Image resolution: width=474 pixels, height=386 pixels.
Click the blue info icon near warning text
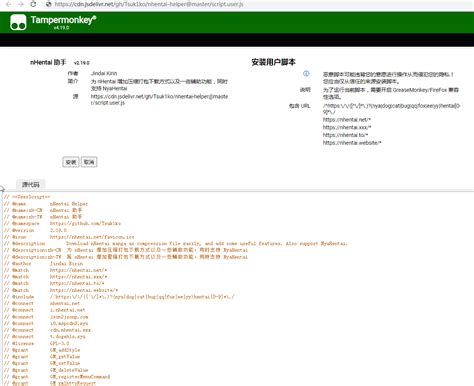click(306, 74)
